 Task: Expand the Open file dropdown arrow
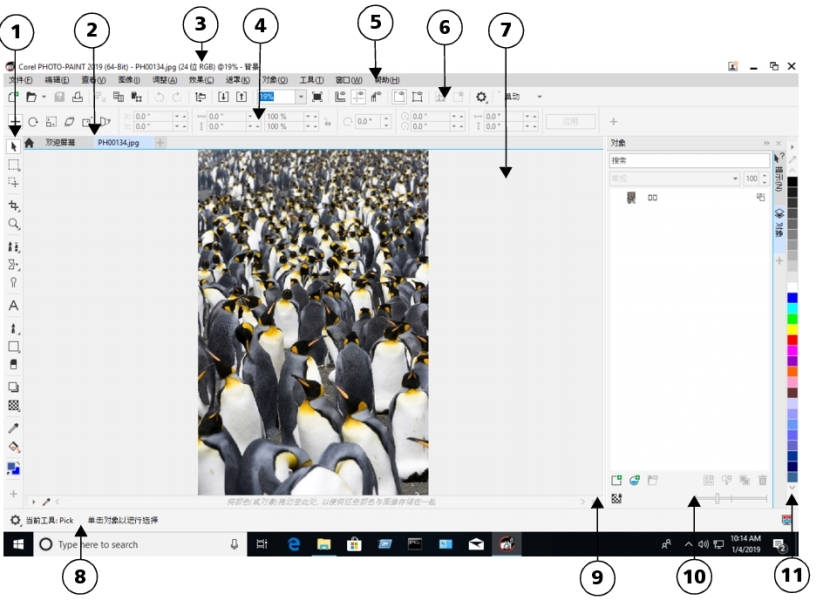point(44,97)
